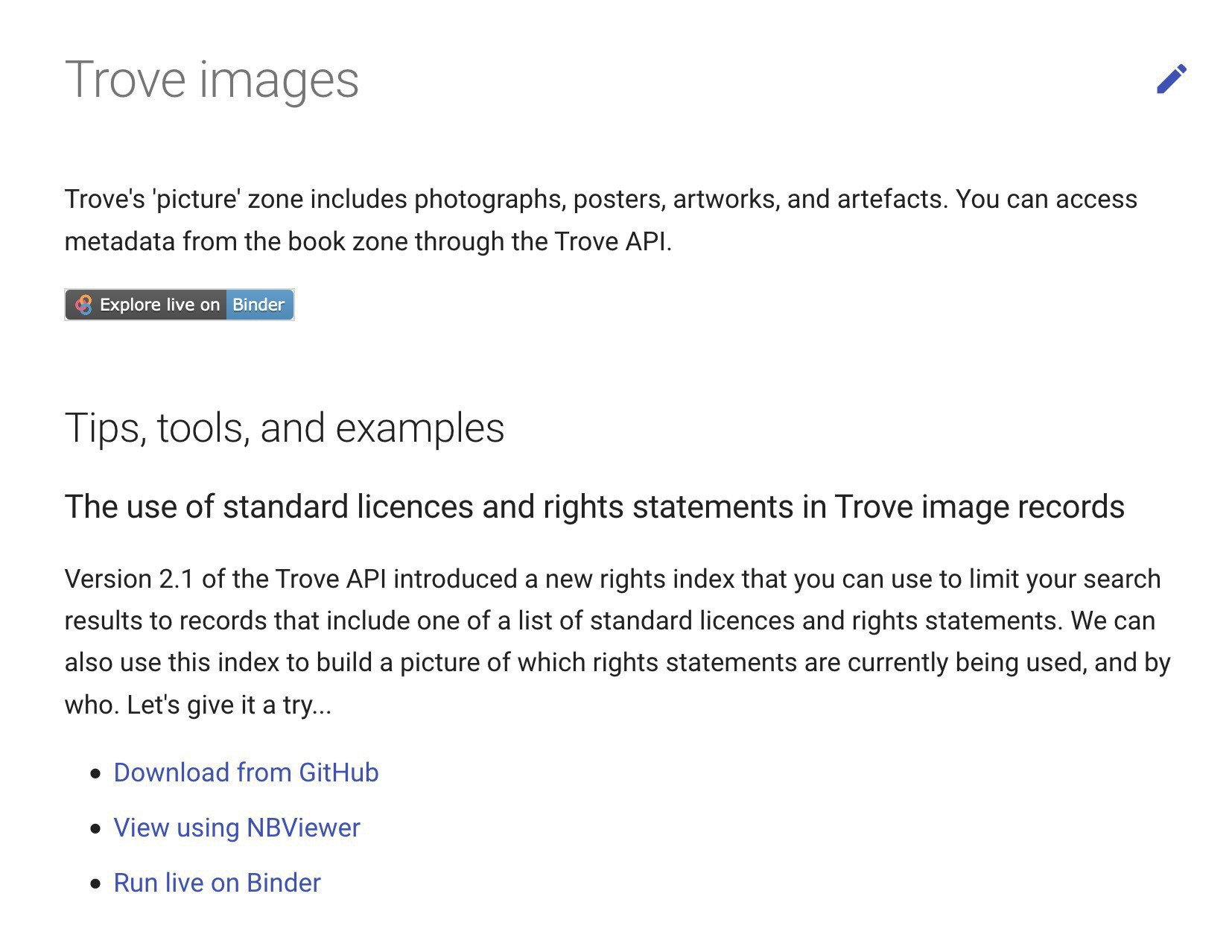The width and height of the screenshot is (1232, 952).
Task: Click the text 'Let's give it a try...'
Action: coord(229,705)
